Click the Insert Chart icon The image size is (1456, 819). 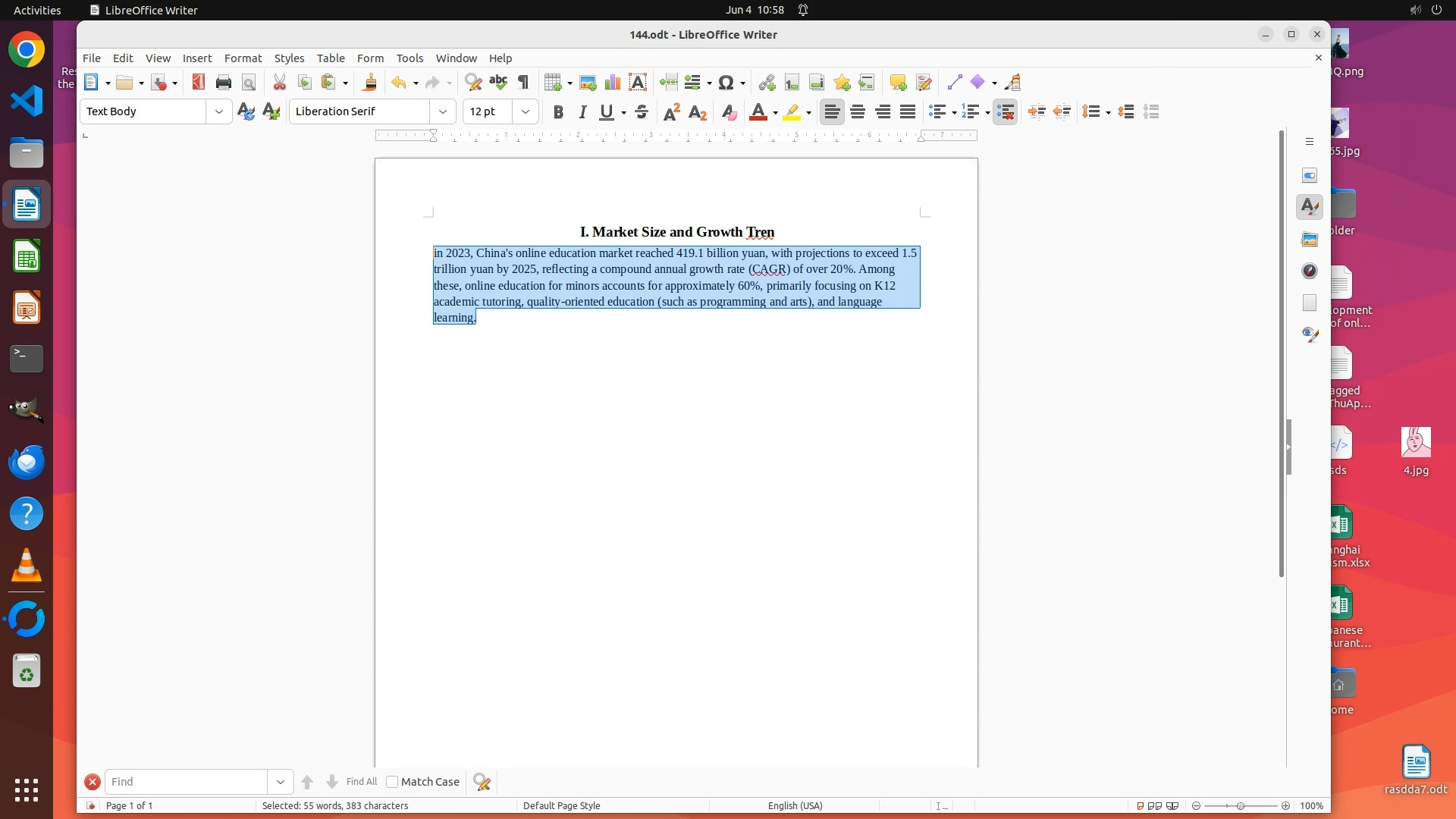coord(613,83)
